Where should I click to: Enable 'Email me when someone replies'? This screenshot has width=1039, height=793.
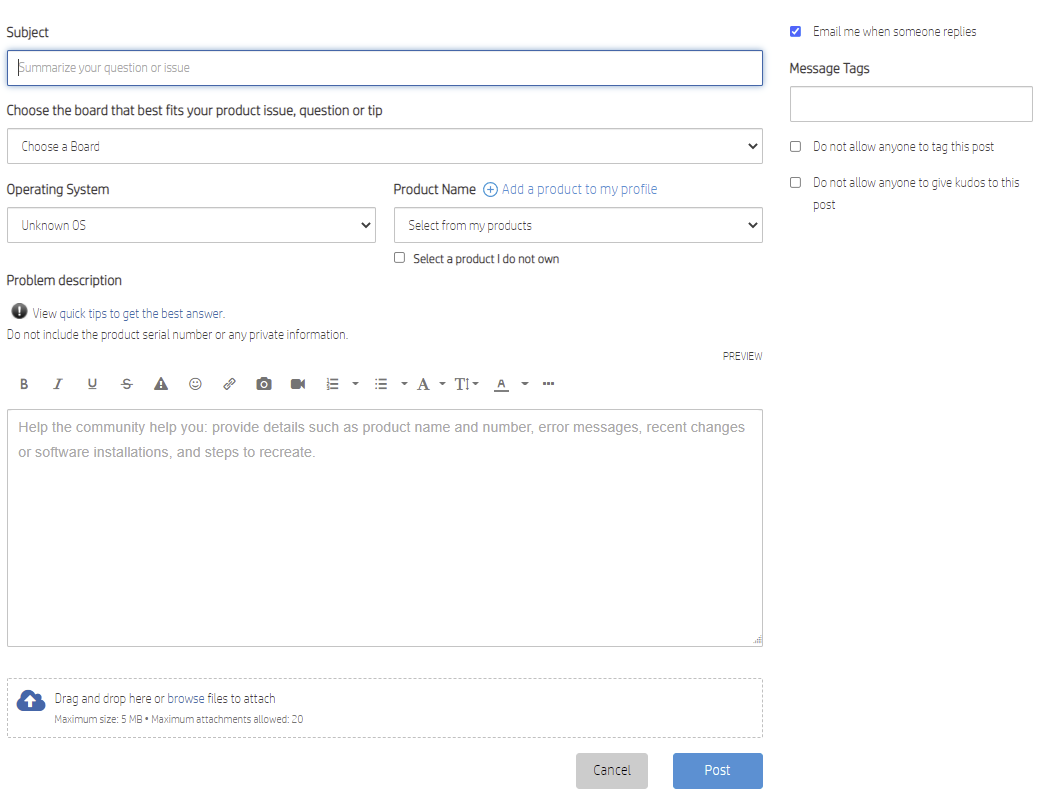tap(795, 31)
